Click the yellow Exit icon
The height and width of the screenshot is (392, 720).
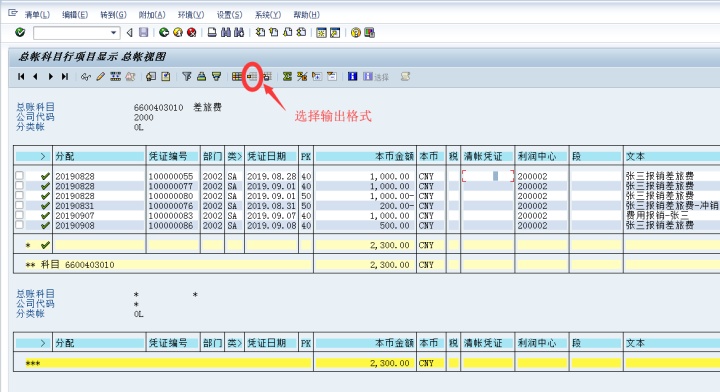[x=178, y=33]
